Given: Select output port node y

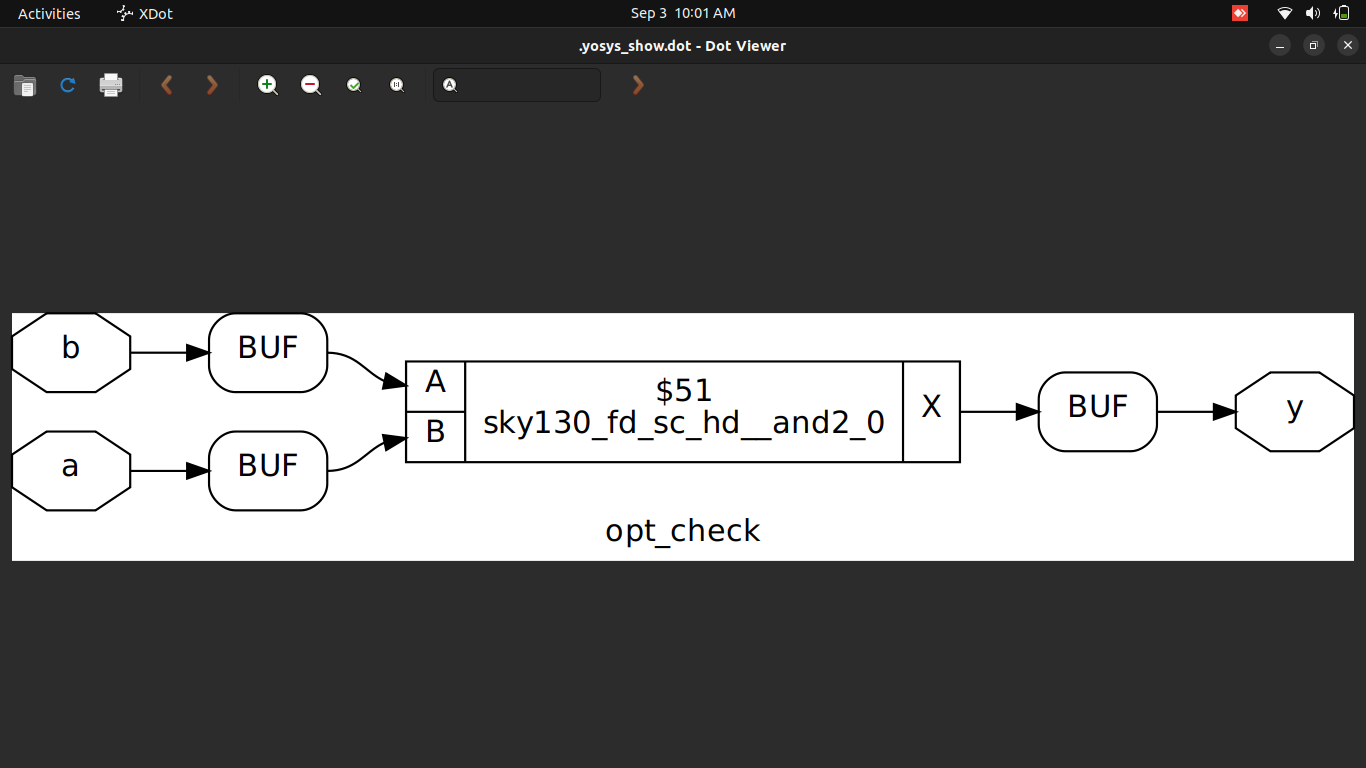Looking at the screenshot, I should [1294, 410].
